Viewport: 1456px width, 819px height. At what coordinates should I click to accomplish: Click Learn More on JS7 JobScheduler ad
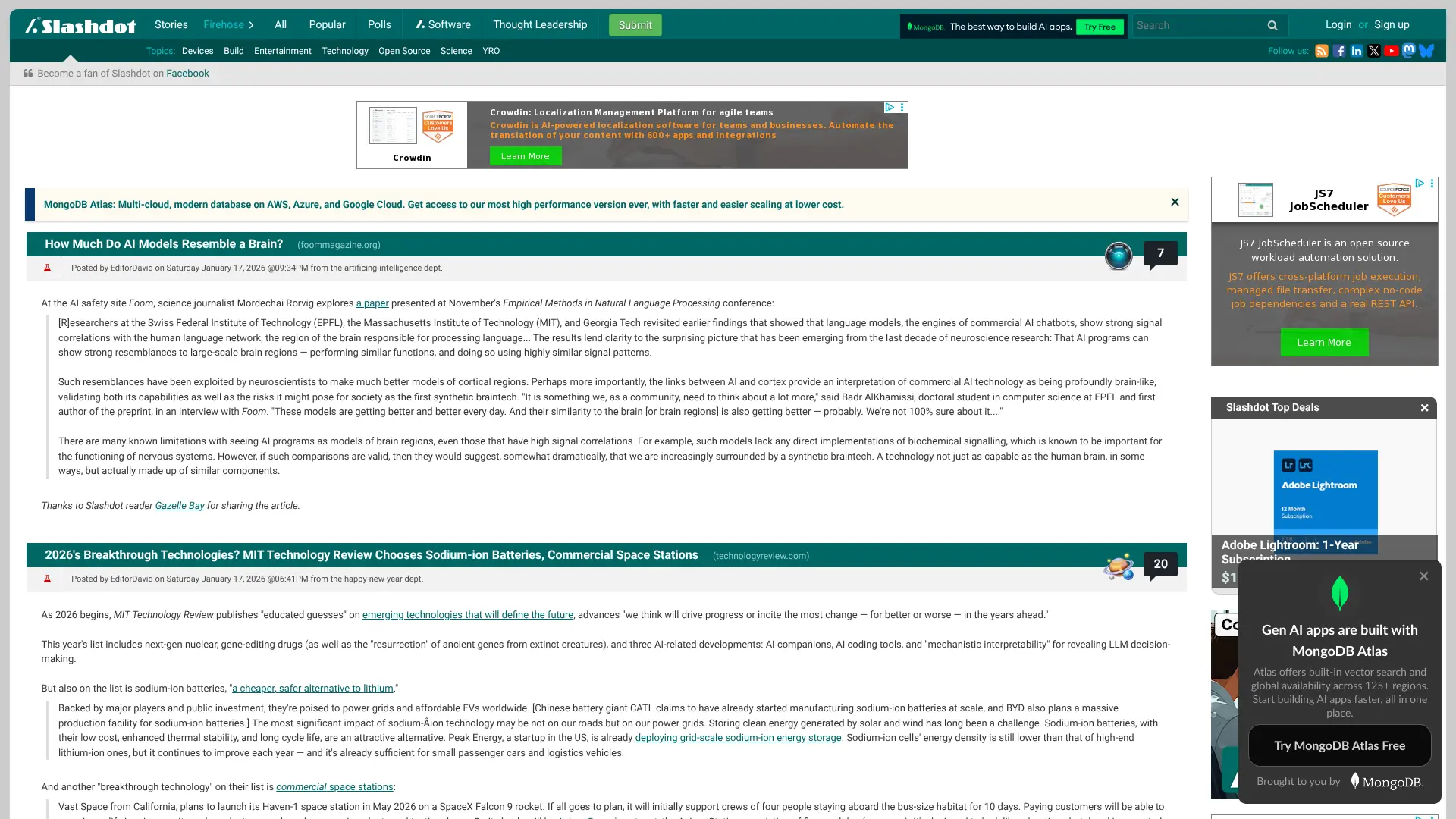pos(1323,343)
